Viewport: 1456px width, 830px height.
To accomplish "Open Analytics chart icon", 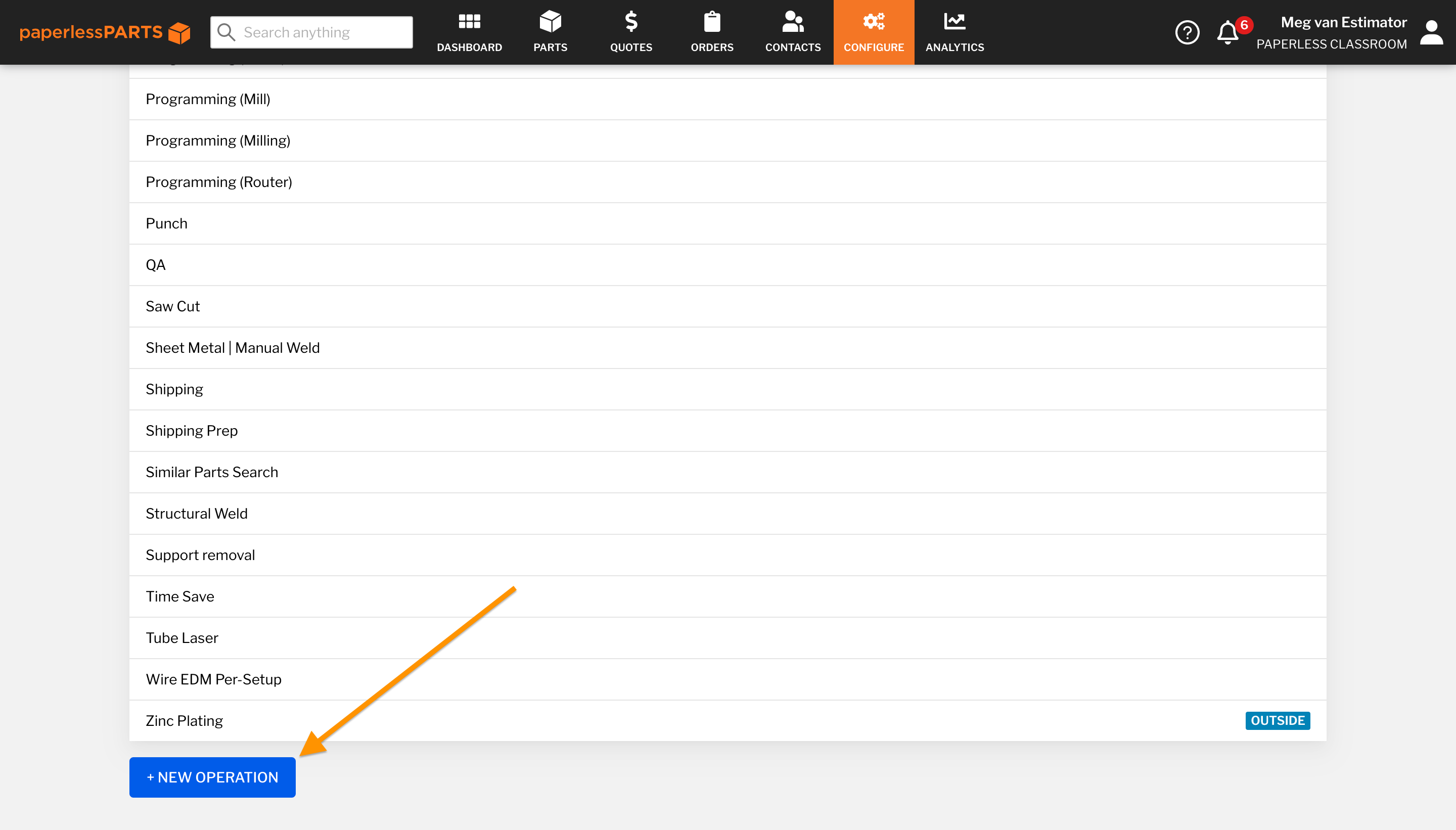I will point(954,22).
